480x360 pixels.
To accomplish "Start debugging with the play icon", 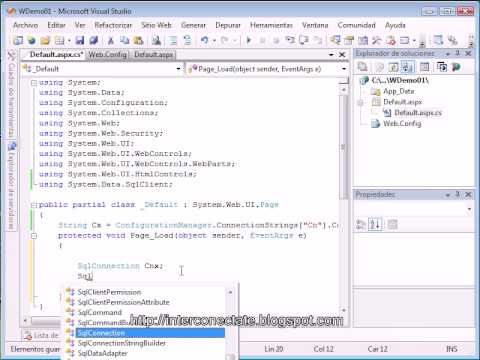I will (249, 40).
